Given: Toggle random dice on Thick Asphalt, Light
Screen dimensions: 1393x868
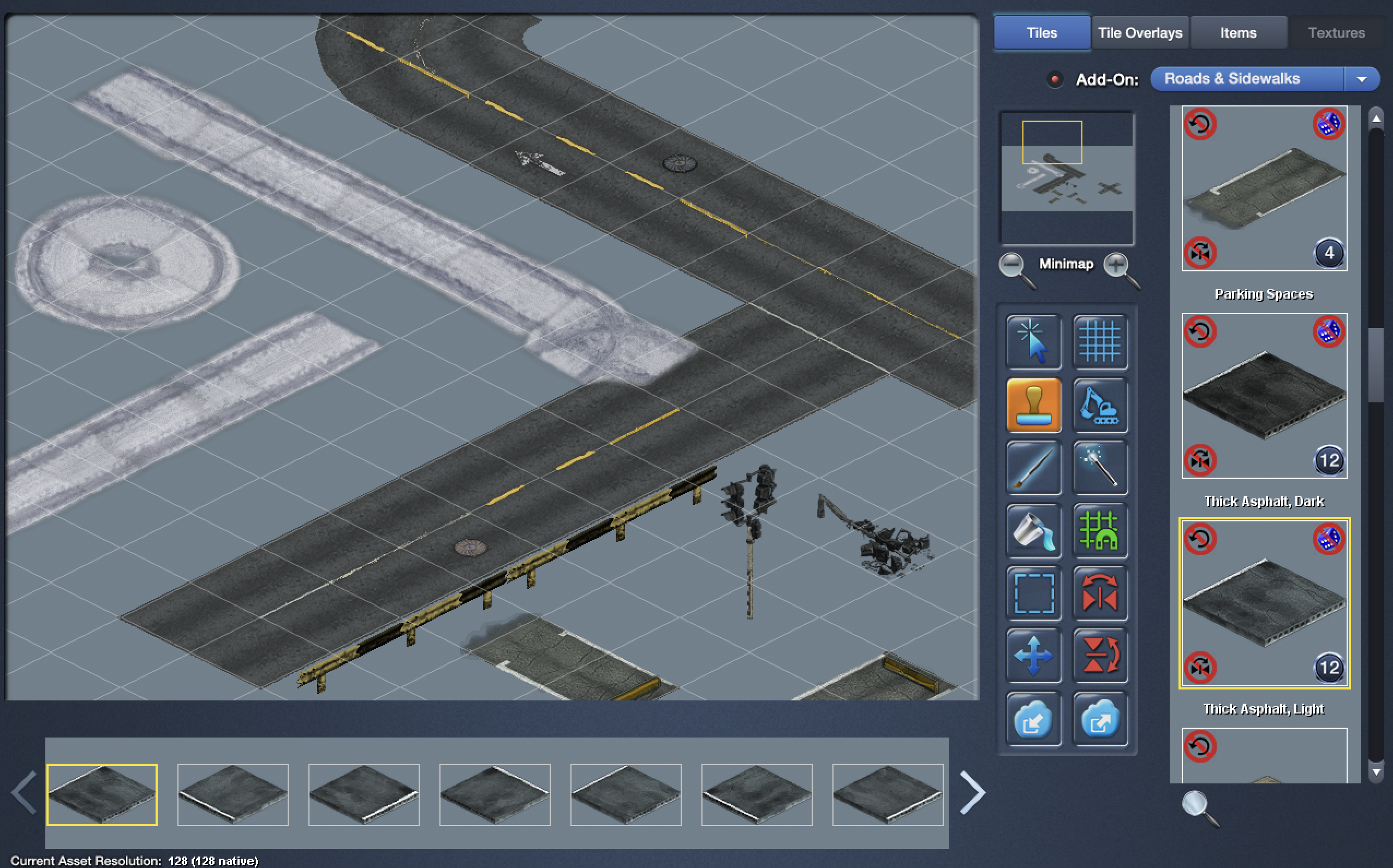Looking at the screenshot, I should (x=1329, y=538).
